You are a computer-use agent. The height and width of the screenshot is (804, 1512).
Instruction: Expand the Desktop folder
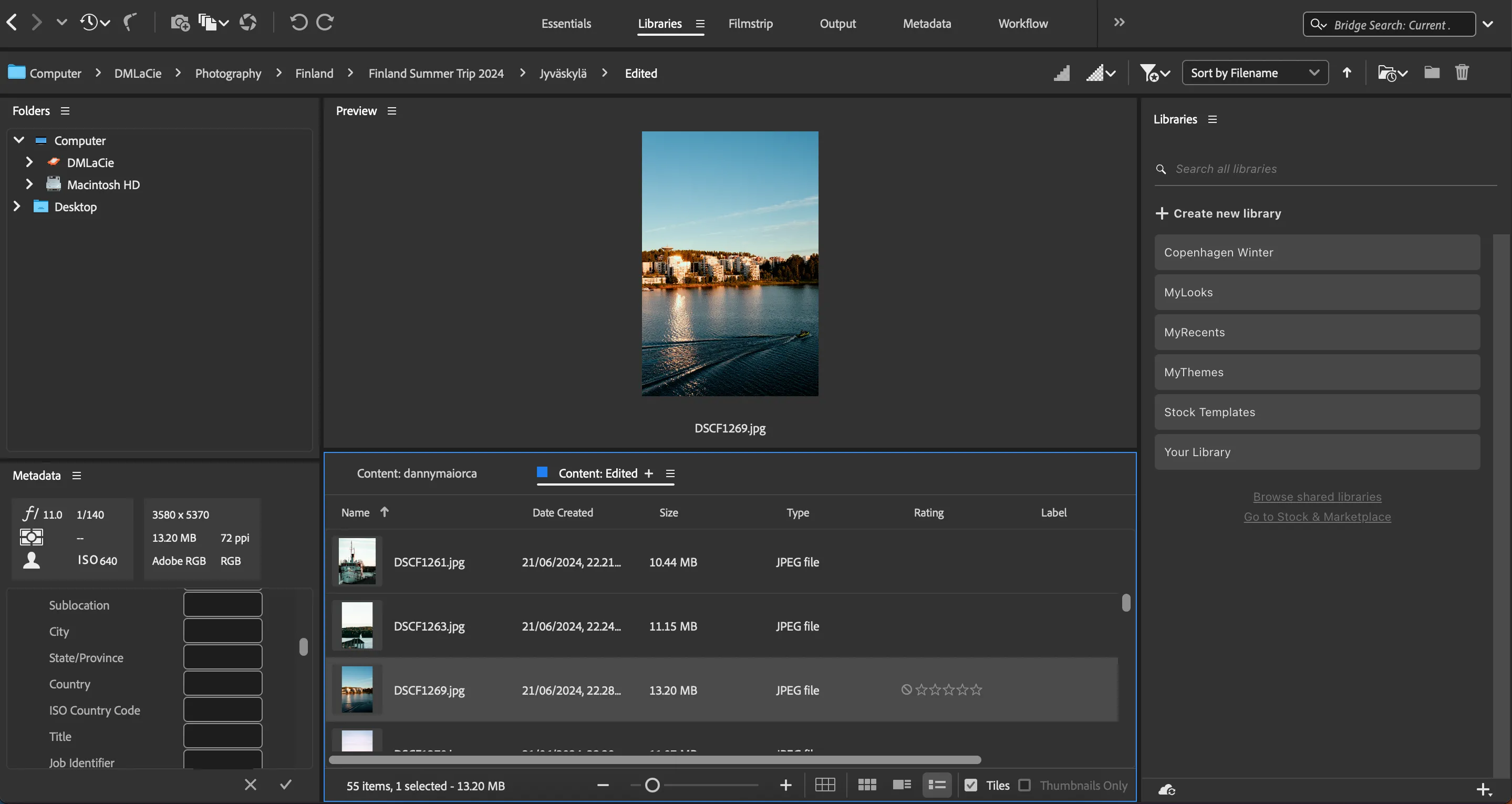pos(16,206)
